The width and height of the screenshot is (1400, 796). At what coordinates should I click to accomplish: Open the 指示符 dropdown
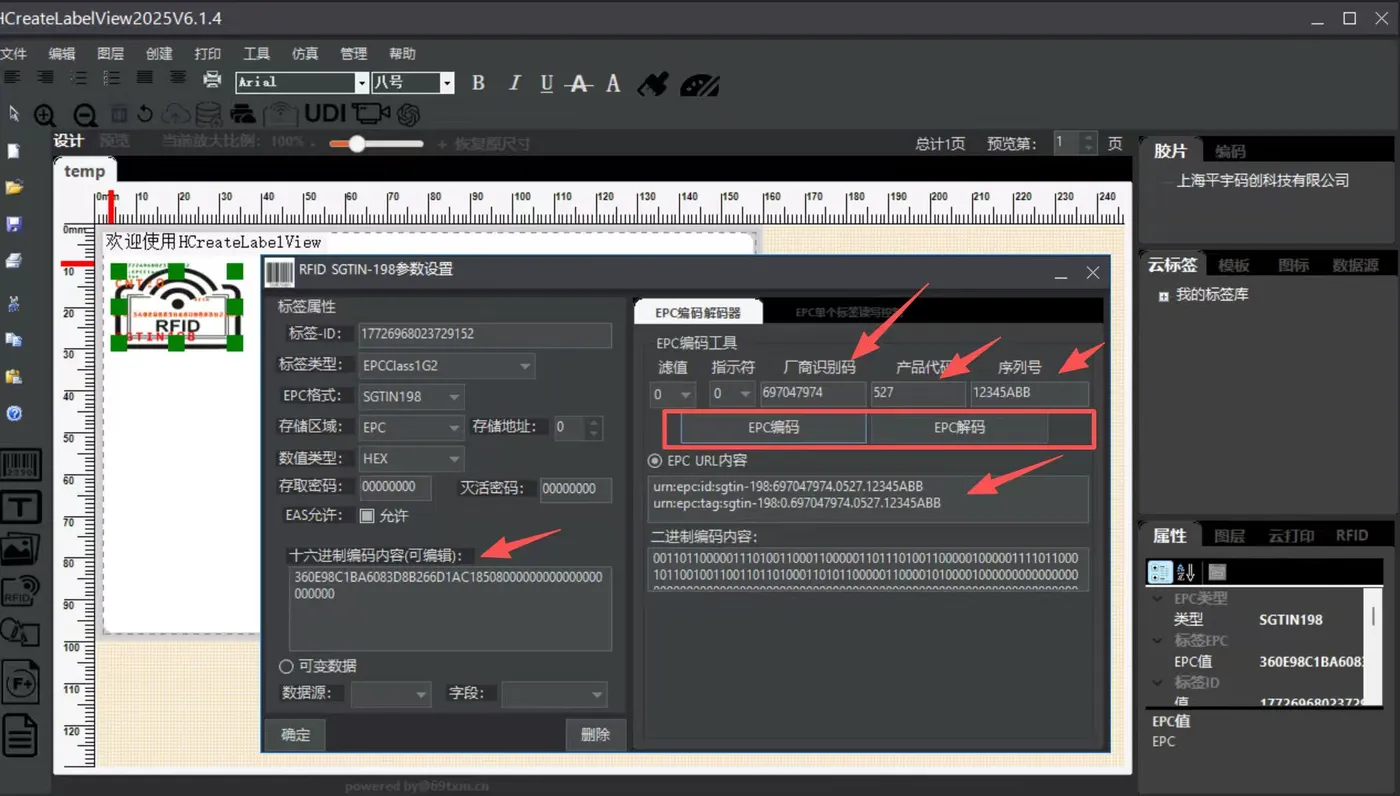[x=732, y=394]
